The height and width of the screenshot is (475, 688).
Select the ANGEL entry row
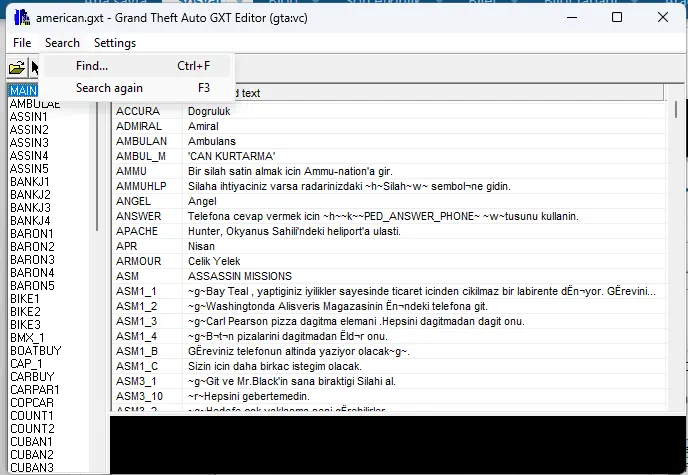(389, 201)
